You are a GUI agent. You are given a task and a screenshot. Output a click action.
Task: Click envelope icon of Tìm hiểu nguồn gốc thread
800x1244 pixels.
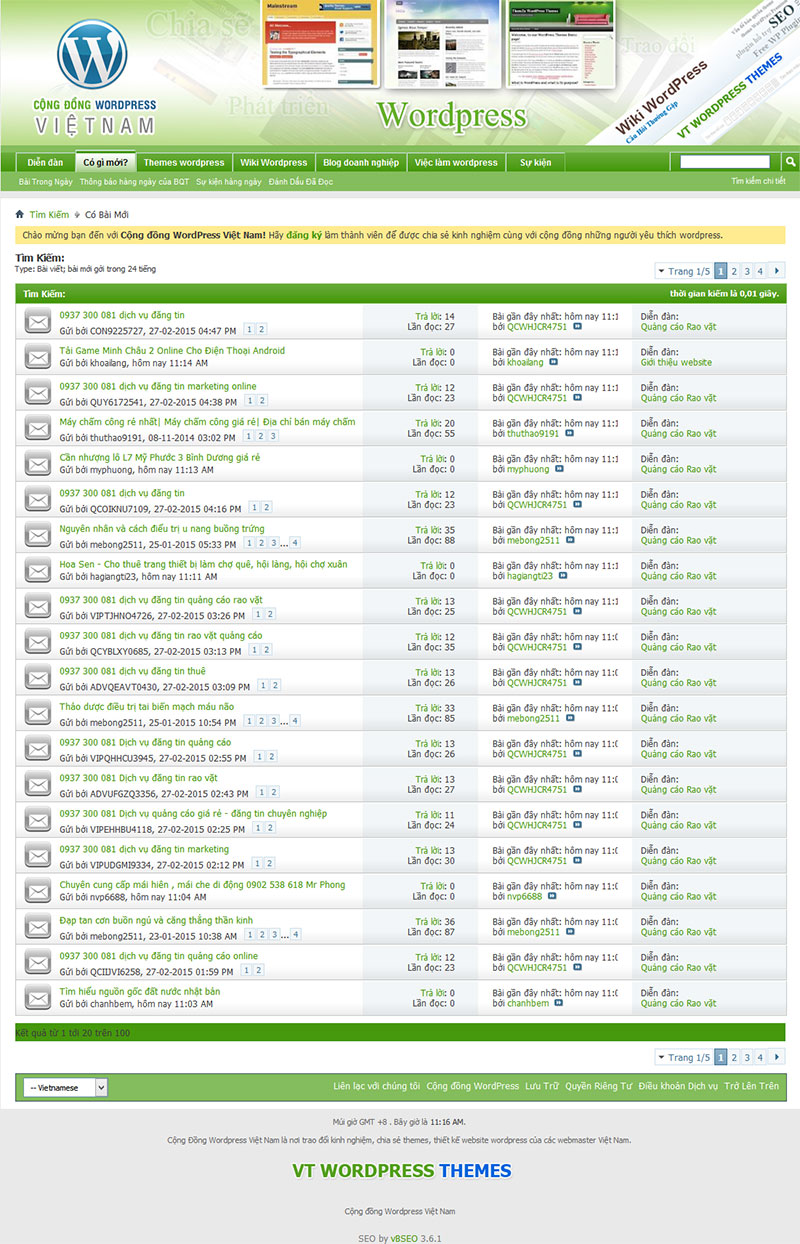[38, 998]
